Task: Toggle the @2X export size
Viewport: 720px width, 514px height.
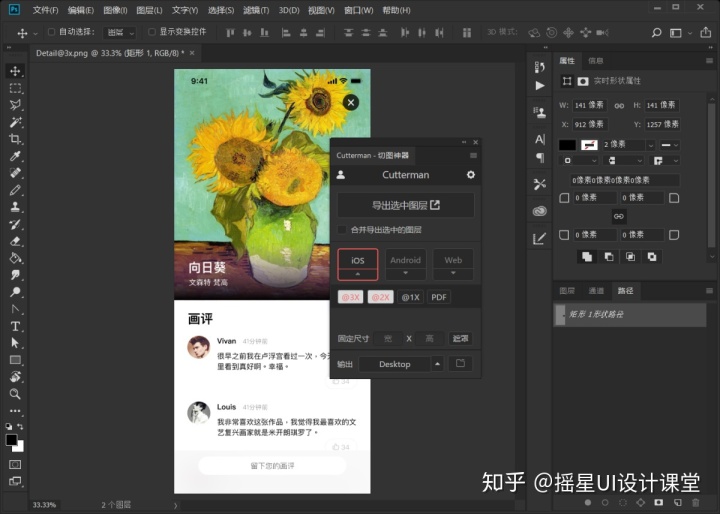Action: coord(381,297)
